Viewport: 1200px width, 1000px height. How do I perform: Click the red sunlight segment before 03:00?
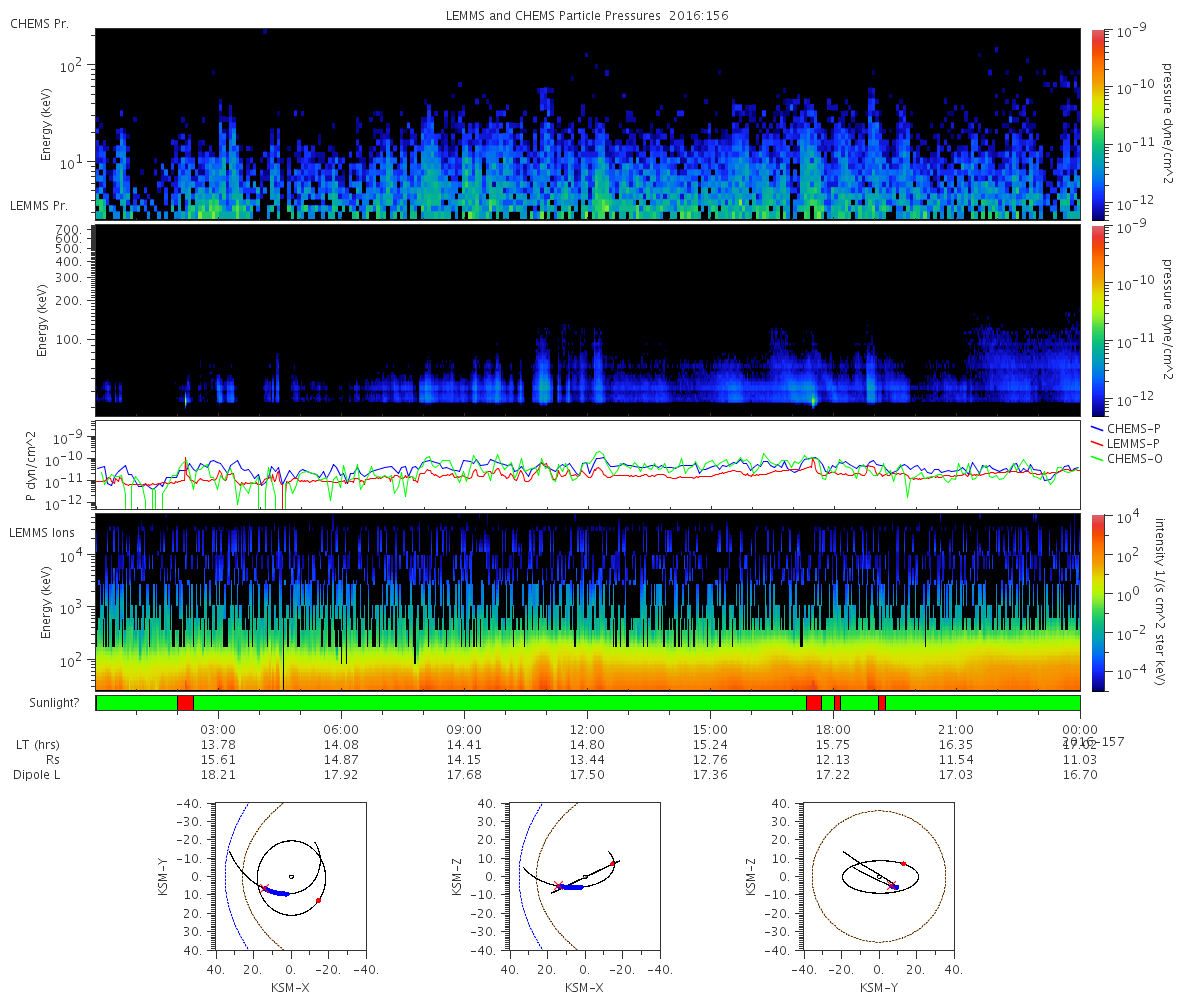(185, 703)
